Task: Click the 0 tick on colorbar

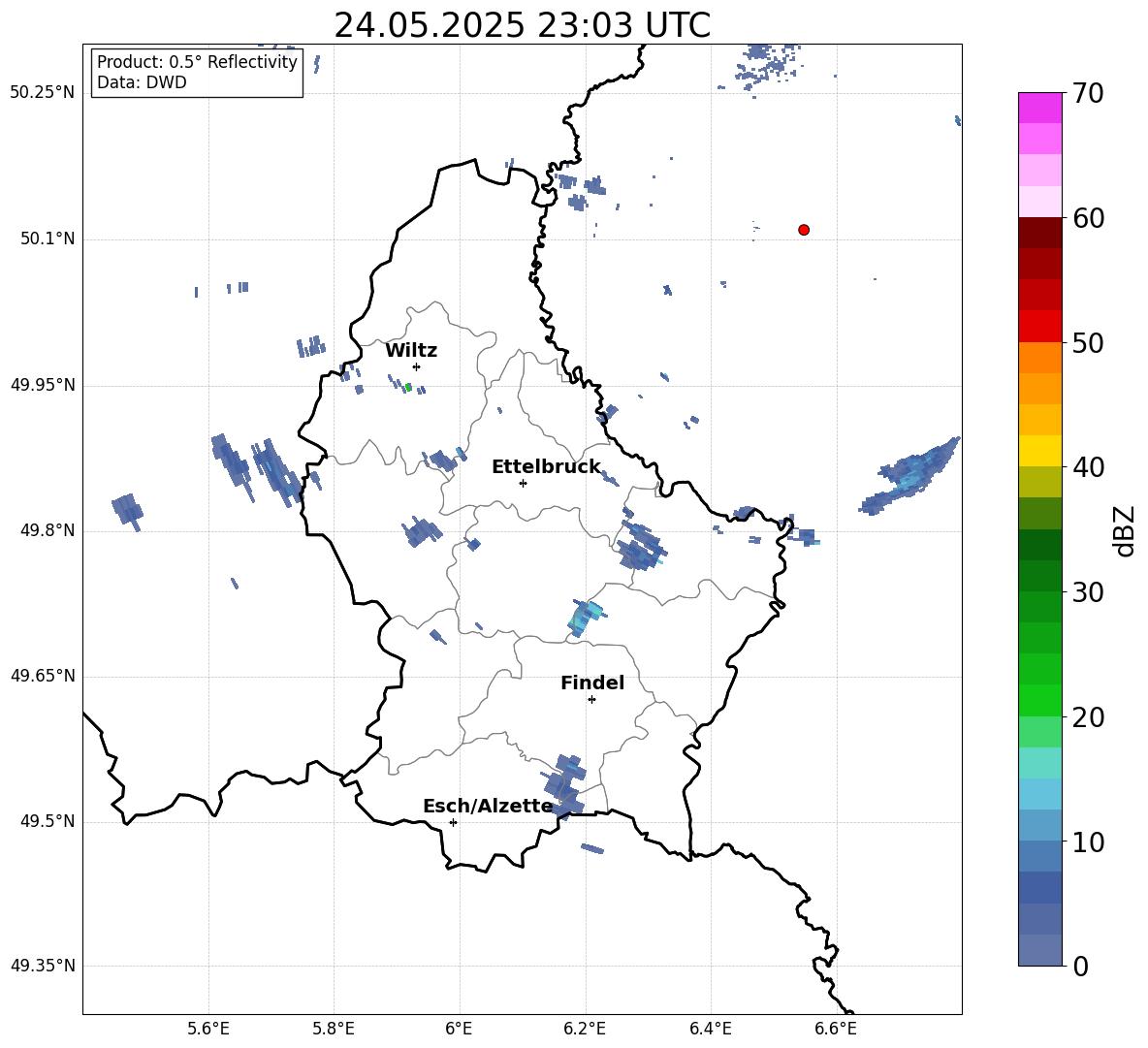Action: pyautogui.click(x=1081, y=966)
